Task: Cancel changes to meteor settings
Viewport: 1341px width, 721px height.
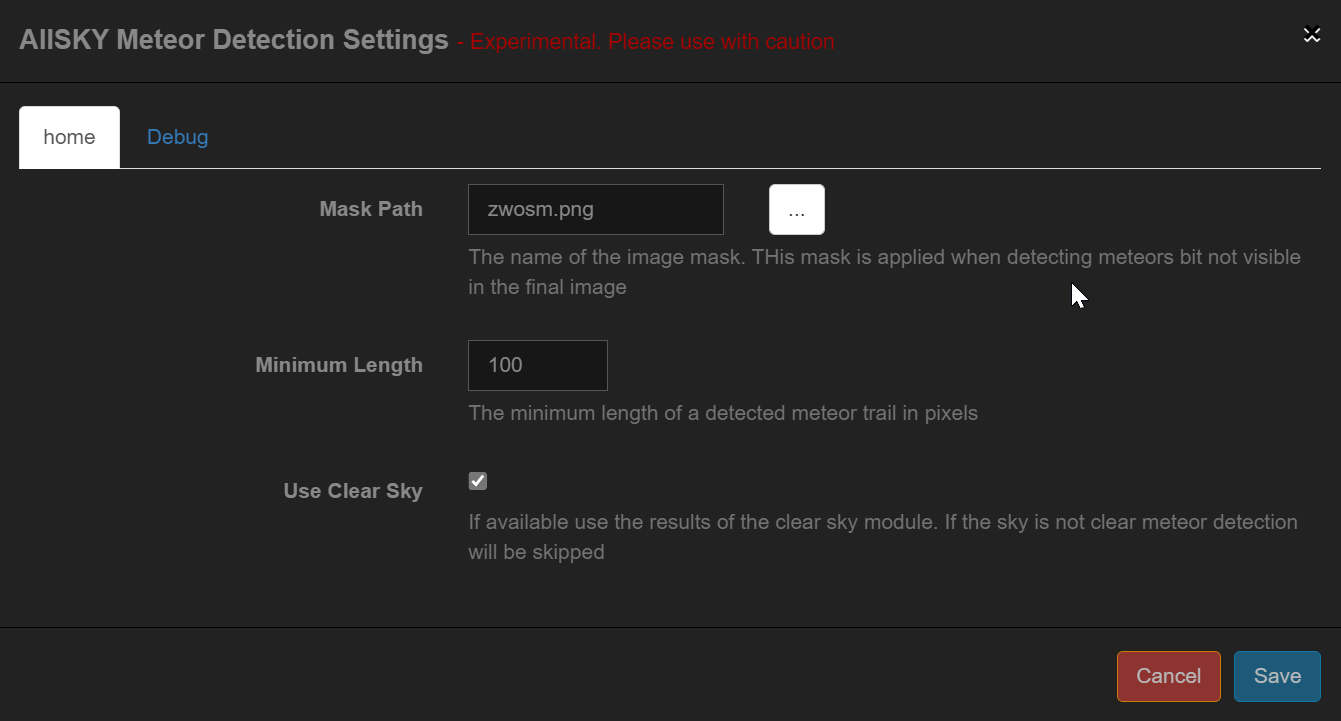Action: click(x=1168, y=676)
